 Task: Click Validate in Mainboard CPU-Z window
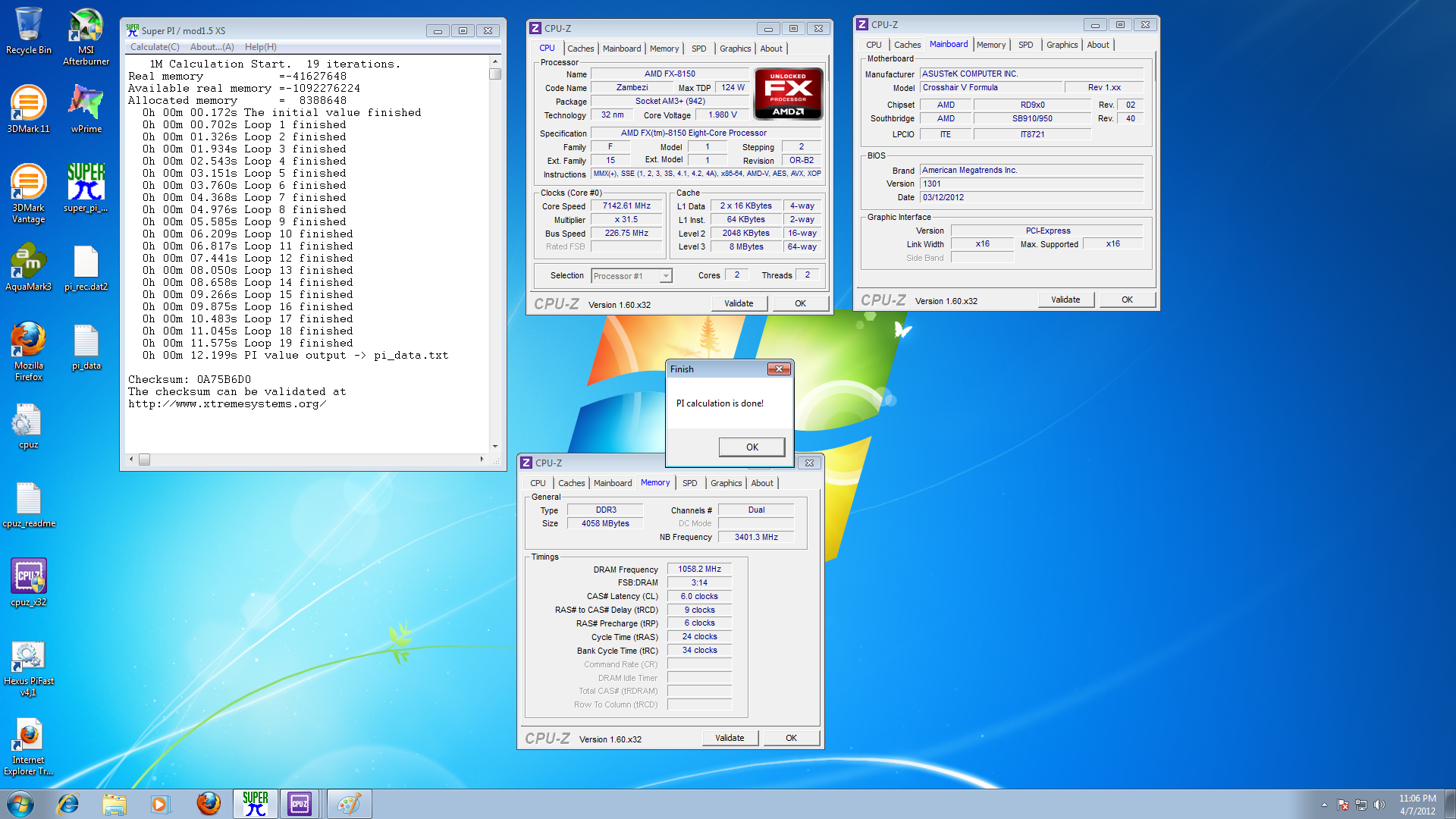(1065, 300)
